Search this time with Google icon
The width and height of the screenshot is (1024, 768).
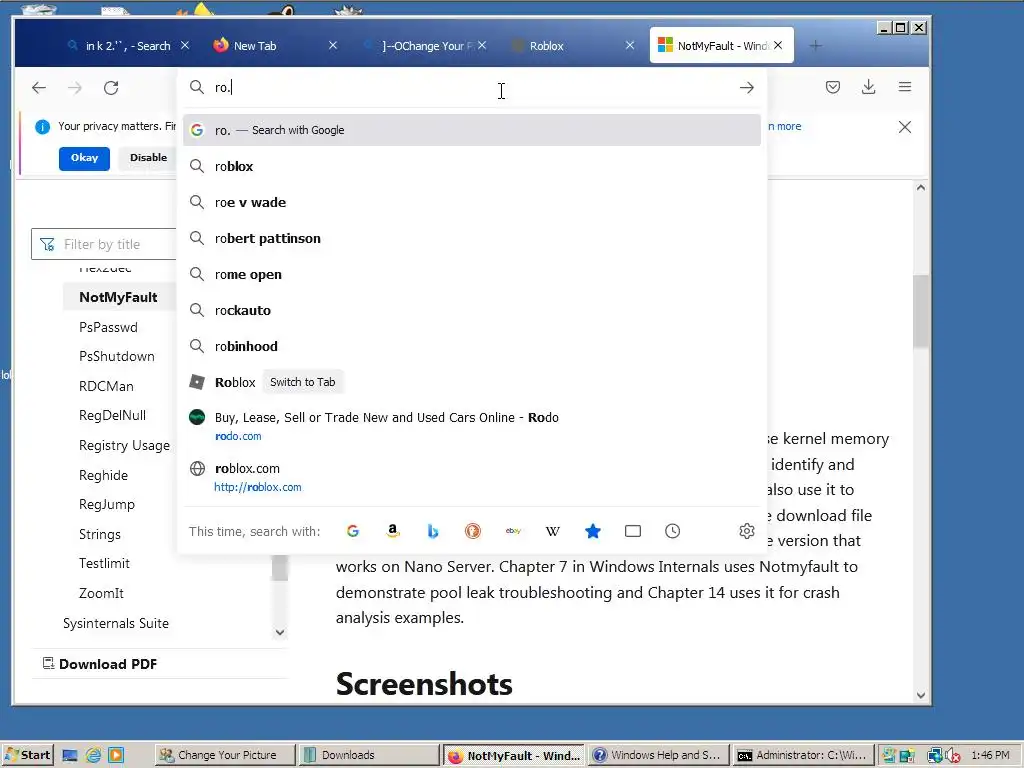point(353,532)
